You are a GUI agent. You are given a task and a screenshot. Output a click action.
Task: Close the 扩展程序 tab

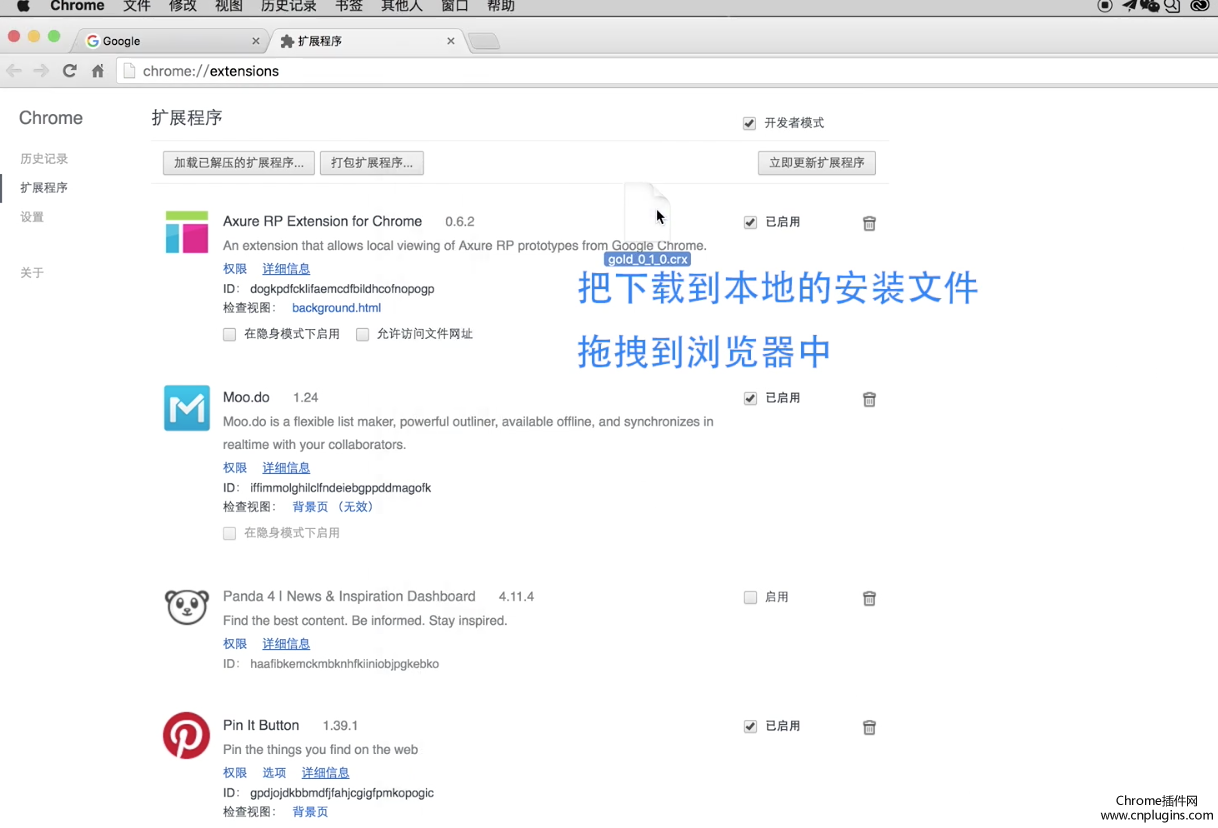(x=451, y=41)
